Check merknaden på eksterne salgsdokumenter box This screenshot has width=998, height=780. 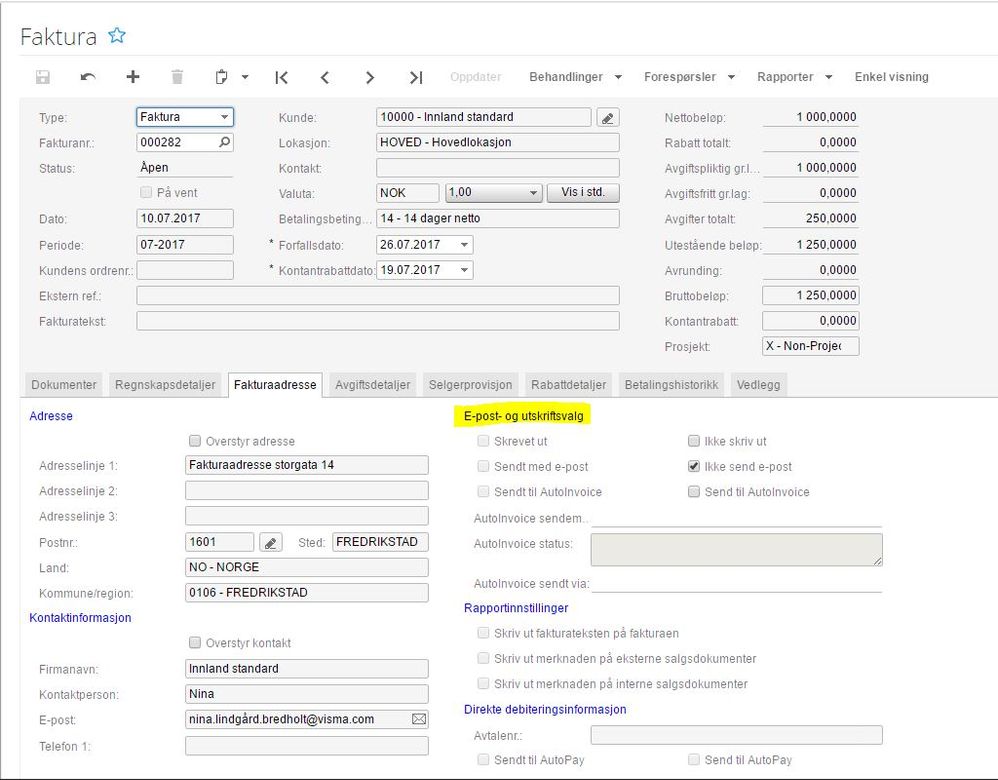(483, 658)
